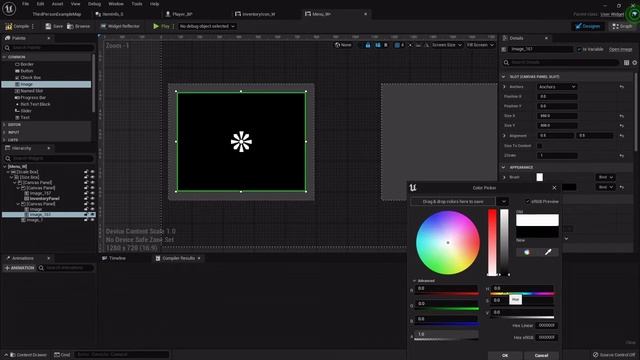
Task: Open the File menu
Action: tap(25, 4)
